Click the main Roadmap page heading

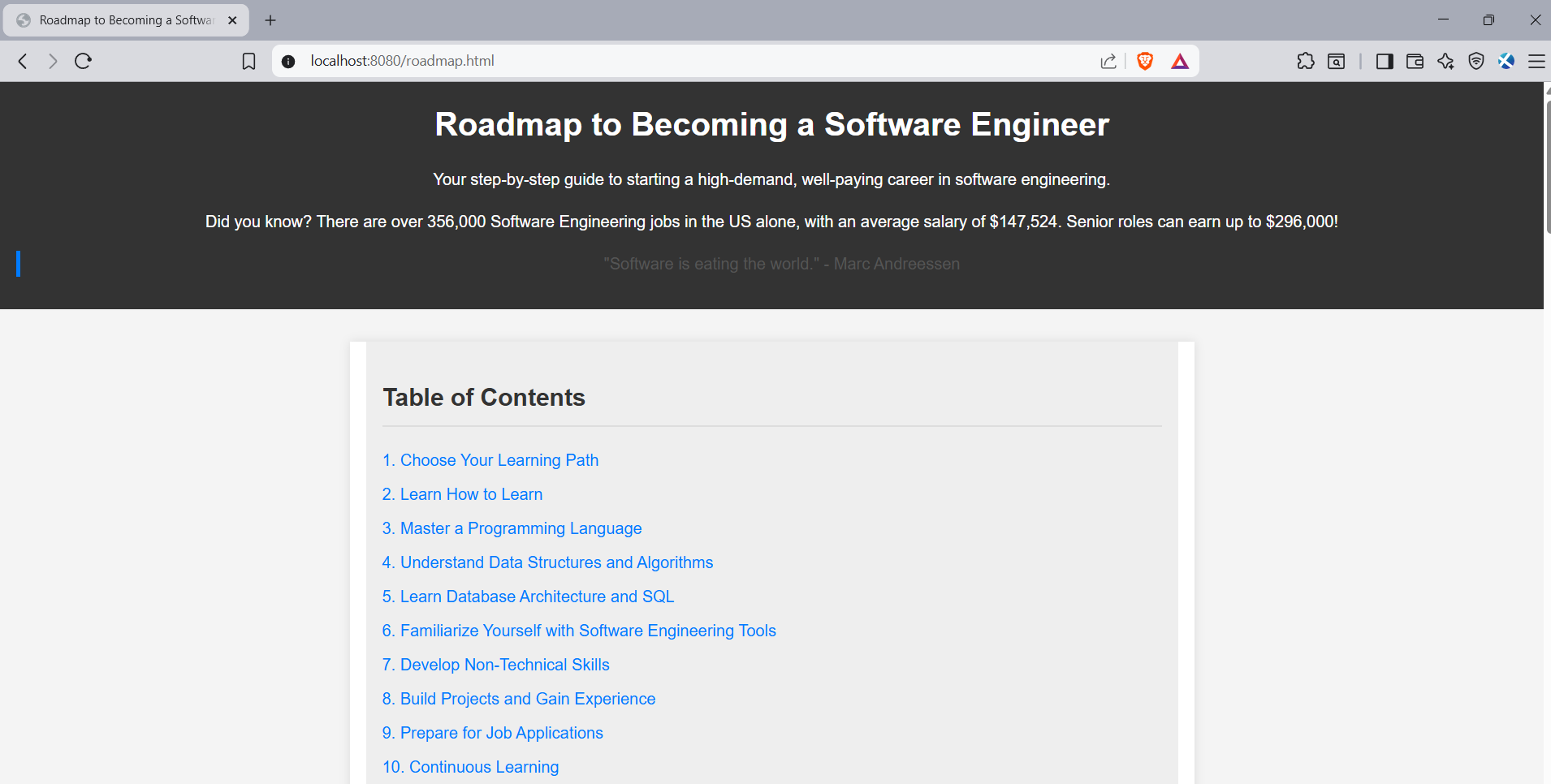pyautogui.click(x=771, y=124)
